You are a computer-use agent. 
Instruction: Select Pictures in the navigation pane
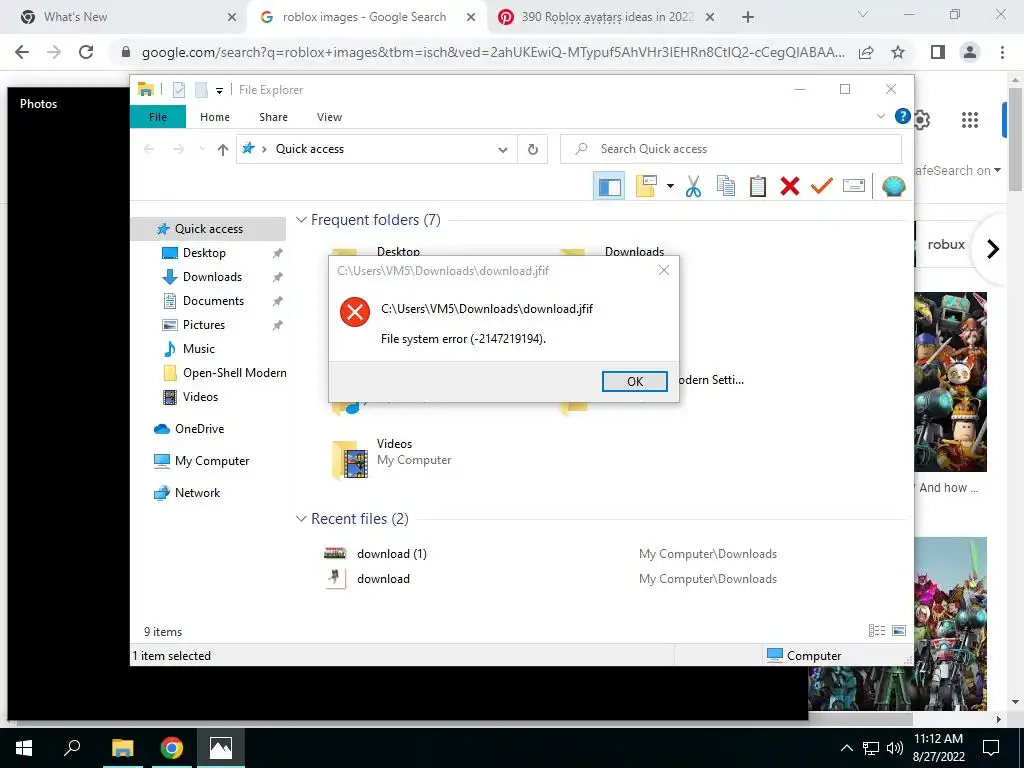pos(204,325)
